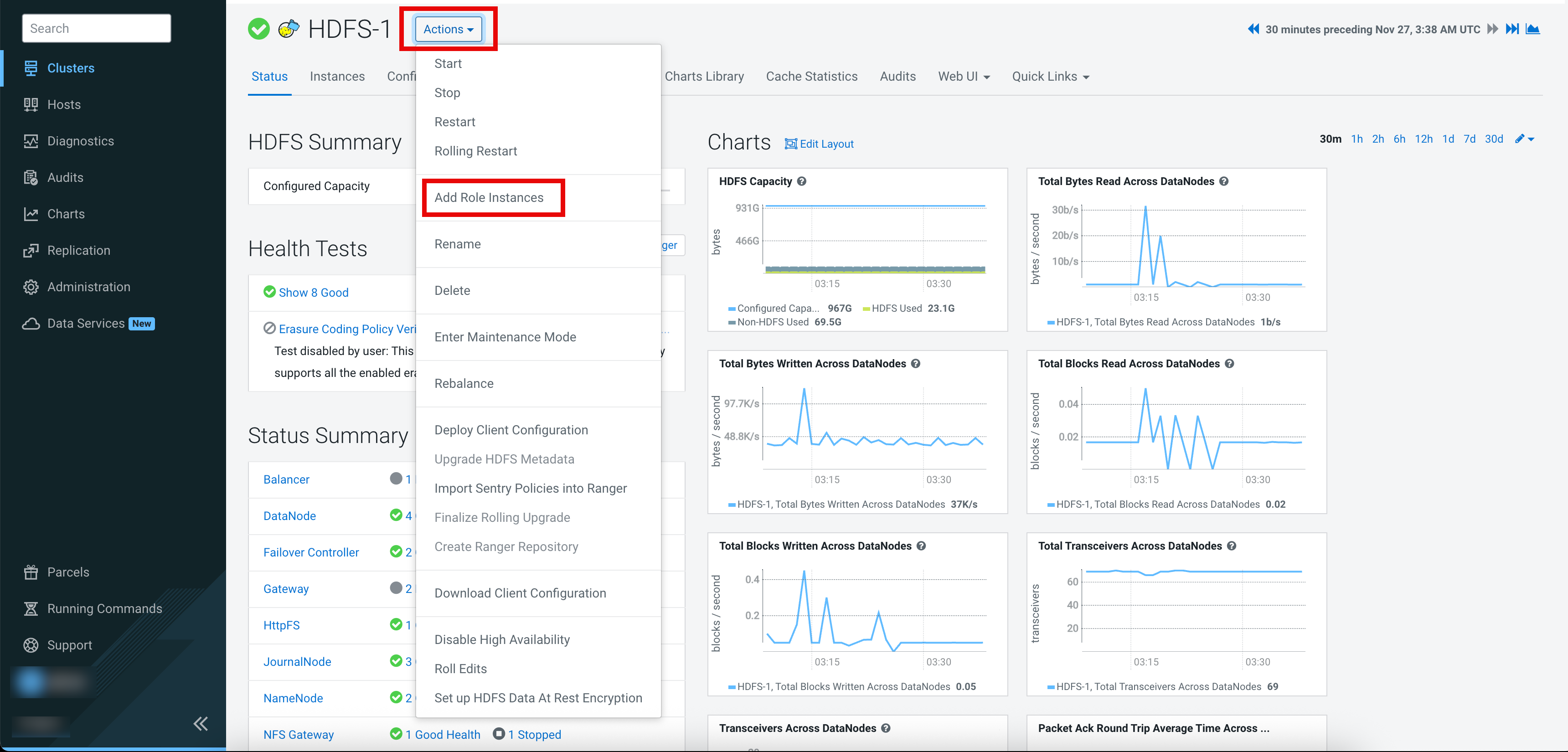Set chart time range to 1h
This screenshot has width=1568, height=752.
coord(1356,139)
